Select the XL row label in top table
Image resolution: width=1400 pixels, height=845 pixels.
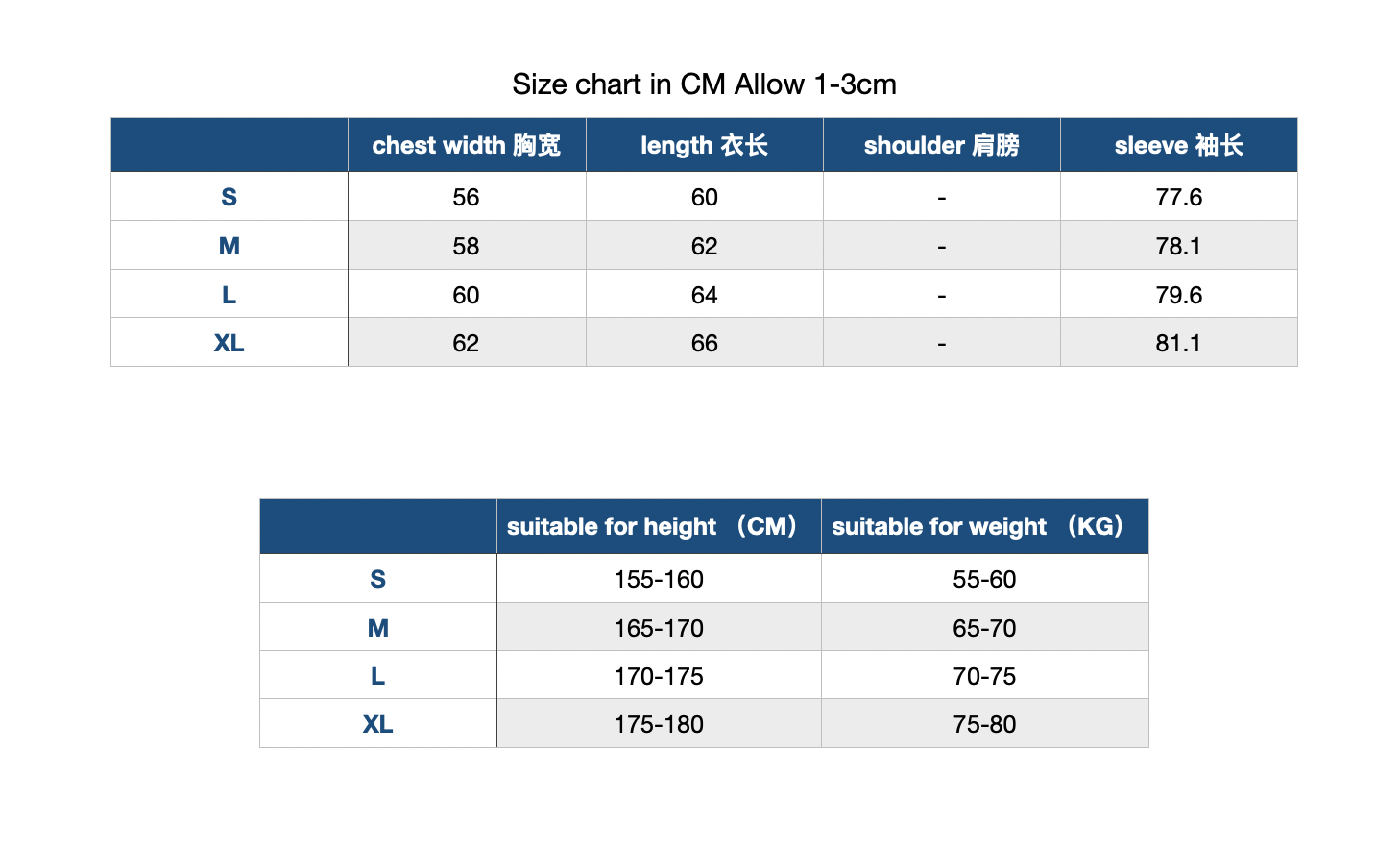pos(229,343)
